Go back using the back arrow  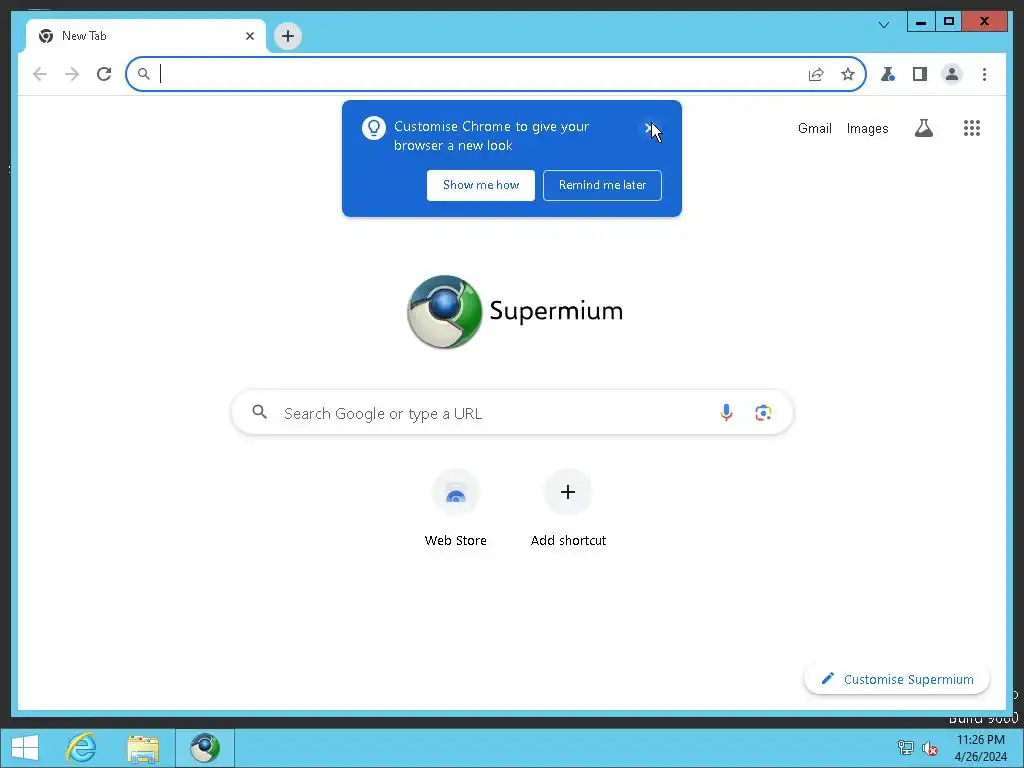40,74
